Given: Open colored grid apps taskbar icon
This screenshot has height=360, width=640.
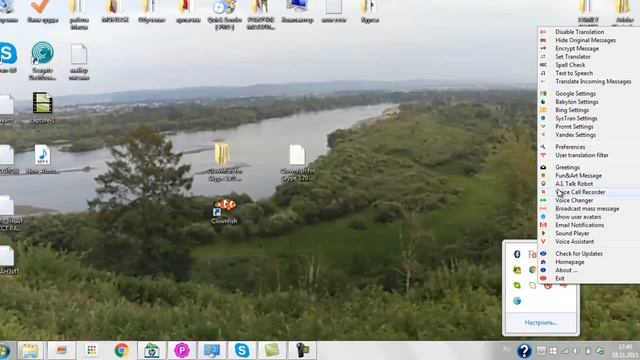Looking at the screenshot, I should click(x=91, y=351).
